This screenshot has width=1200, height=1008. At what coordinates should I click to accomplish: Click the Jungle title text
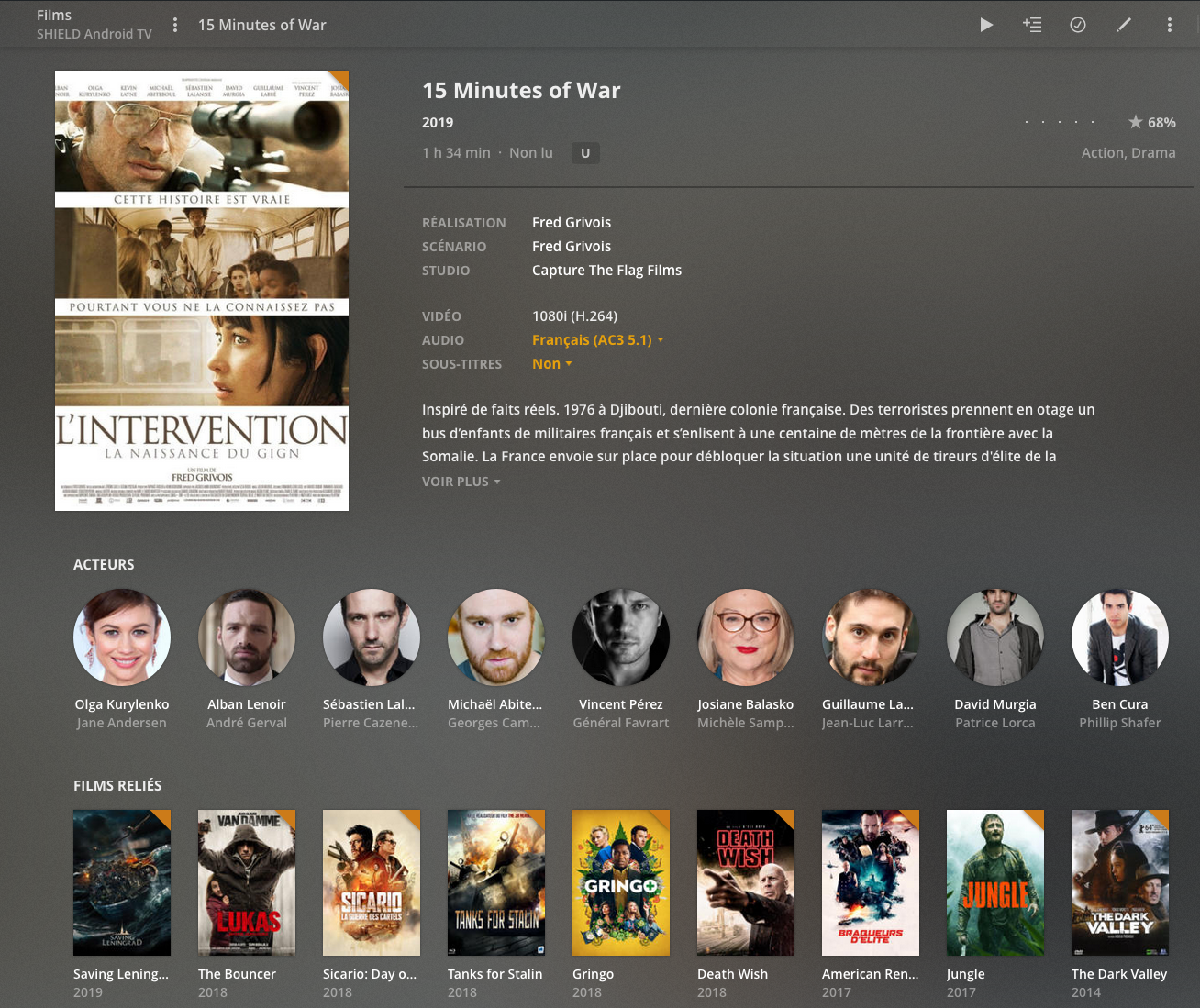[966, 974]
